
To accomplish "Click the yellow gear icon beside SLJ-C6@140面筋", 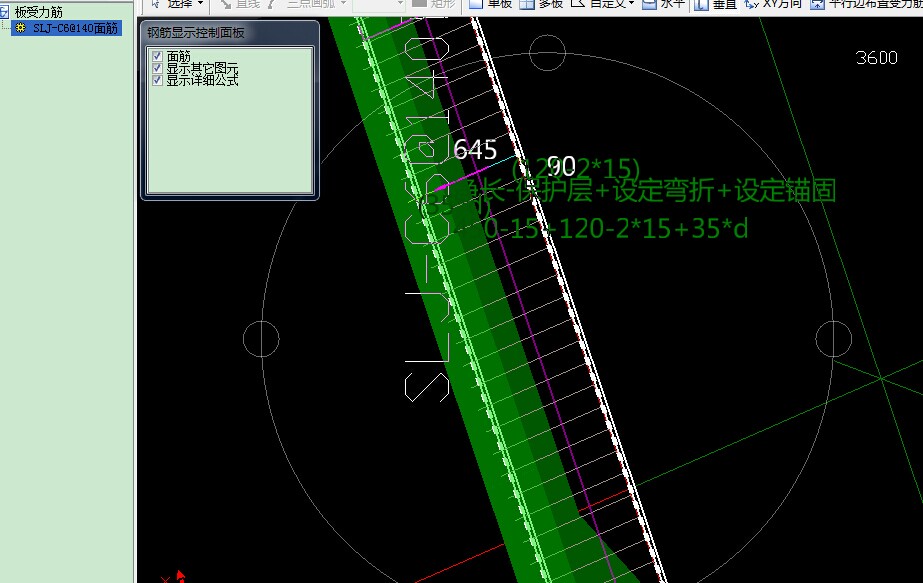I will coord(21,28).
